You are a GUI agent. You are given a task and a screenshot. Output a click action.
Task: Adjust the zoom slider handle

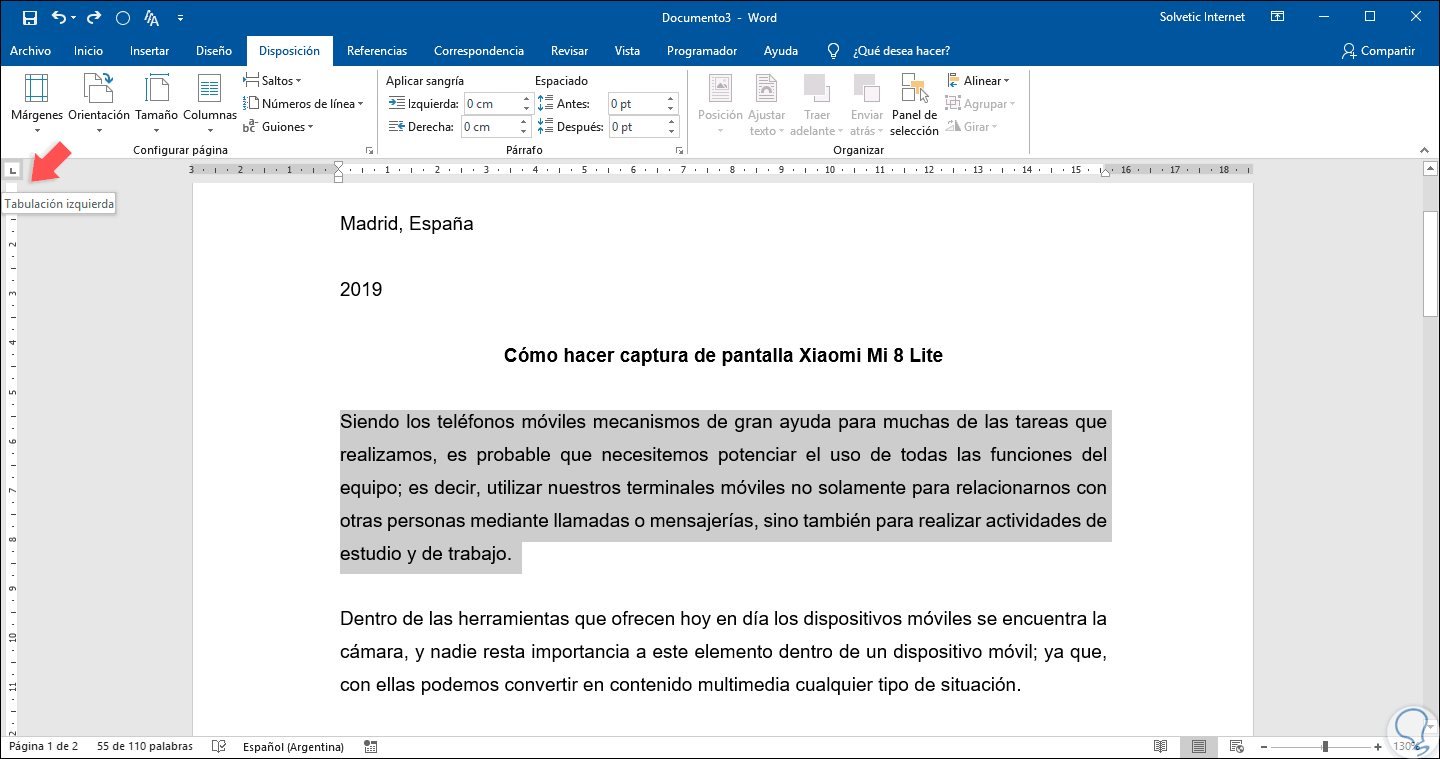(x=1326, y=747)
